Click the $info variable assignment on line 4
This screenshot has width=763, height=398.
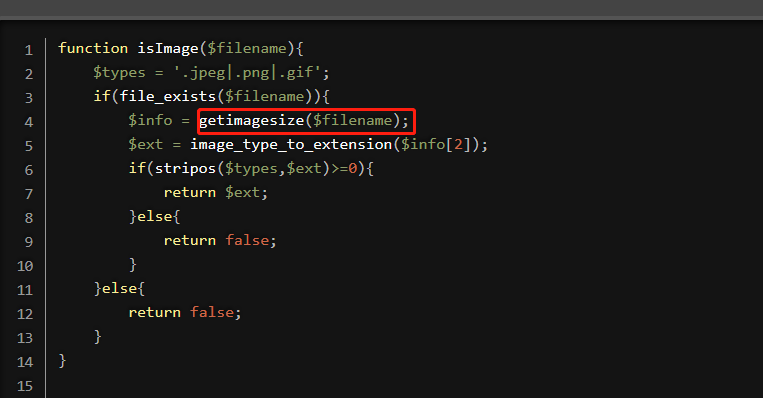(150, 120)
